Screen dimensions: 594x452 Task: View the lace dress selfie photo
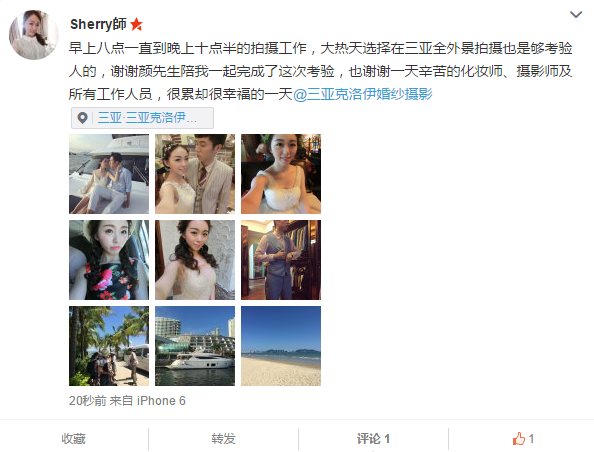tap(195, 260)
